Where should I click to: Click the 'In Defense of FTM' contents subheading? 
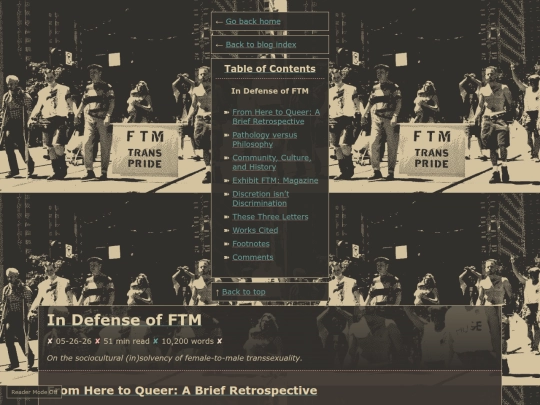(x=270, y=91)
